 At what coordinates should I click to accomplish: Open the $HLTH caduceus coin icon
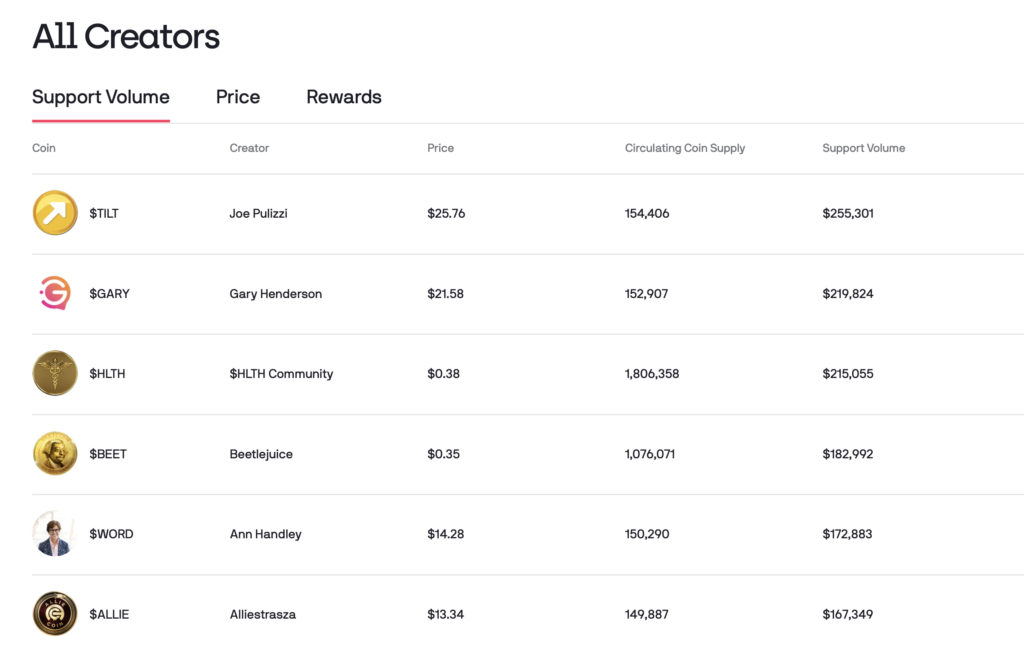click(55, 373)
